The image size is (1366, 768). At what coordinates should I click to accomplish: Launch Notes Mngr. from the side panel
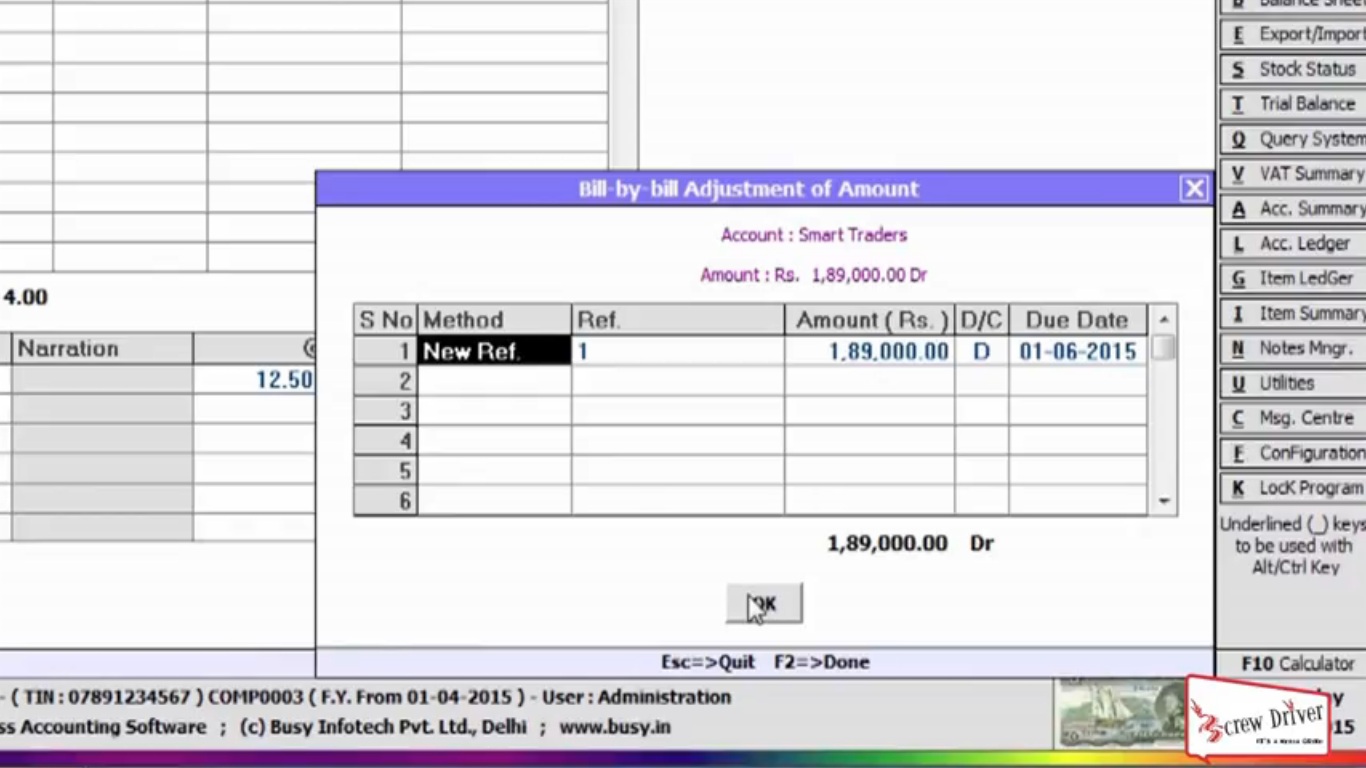(1293, 349)
